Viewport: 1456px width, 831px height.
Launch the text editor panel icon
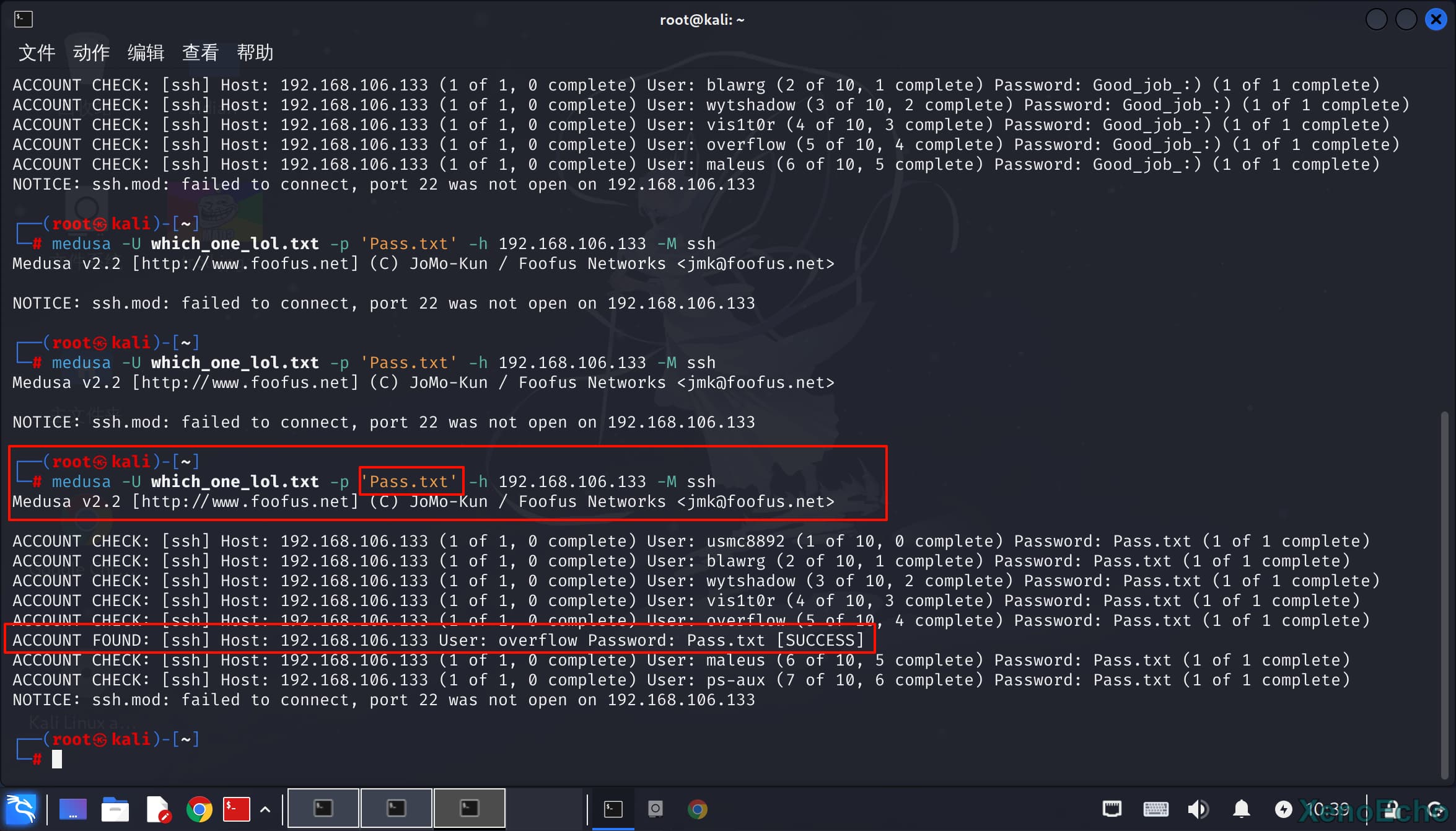[157, 809]
